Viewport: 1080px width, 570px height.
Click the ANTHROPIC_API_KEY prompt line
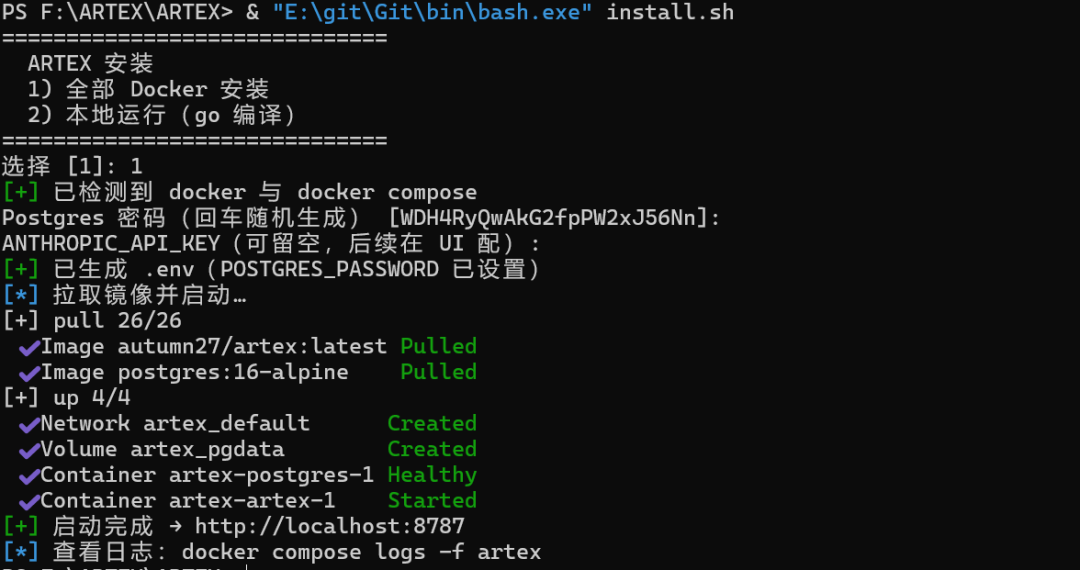(271, 244)
